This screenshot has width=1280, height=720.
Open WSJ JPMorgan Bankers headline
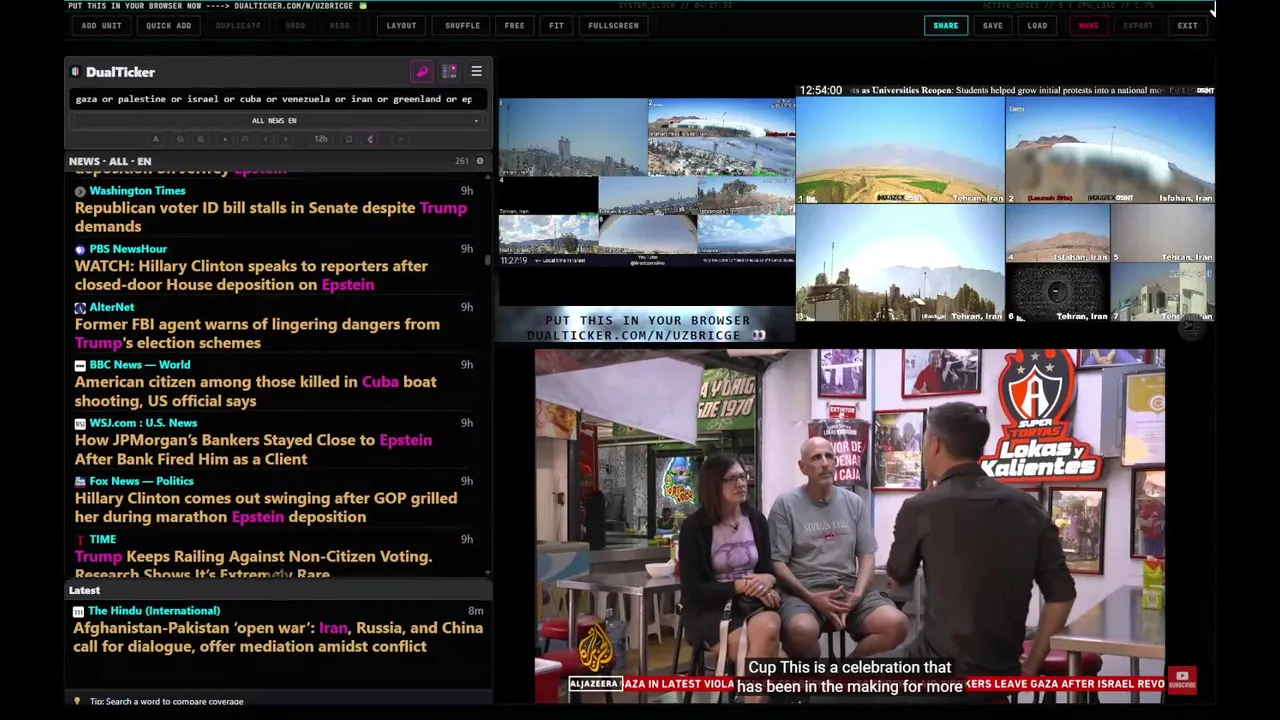253,449
